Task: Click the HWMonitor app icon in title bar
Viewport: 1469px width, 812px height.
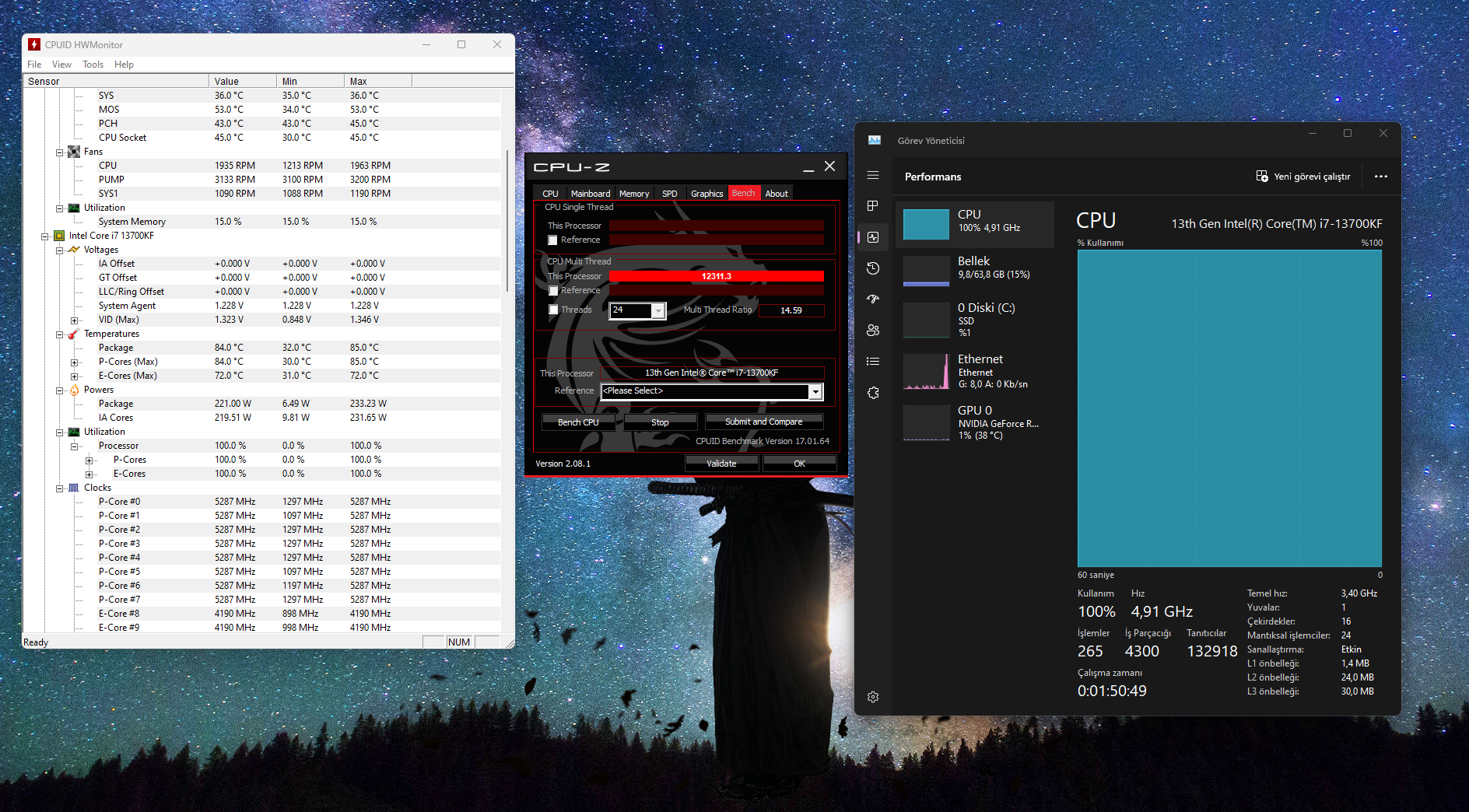Action: [34, 44]
